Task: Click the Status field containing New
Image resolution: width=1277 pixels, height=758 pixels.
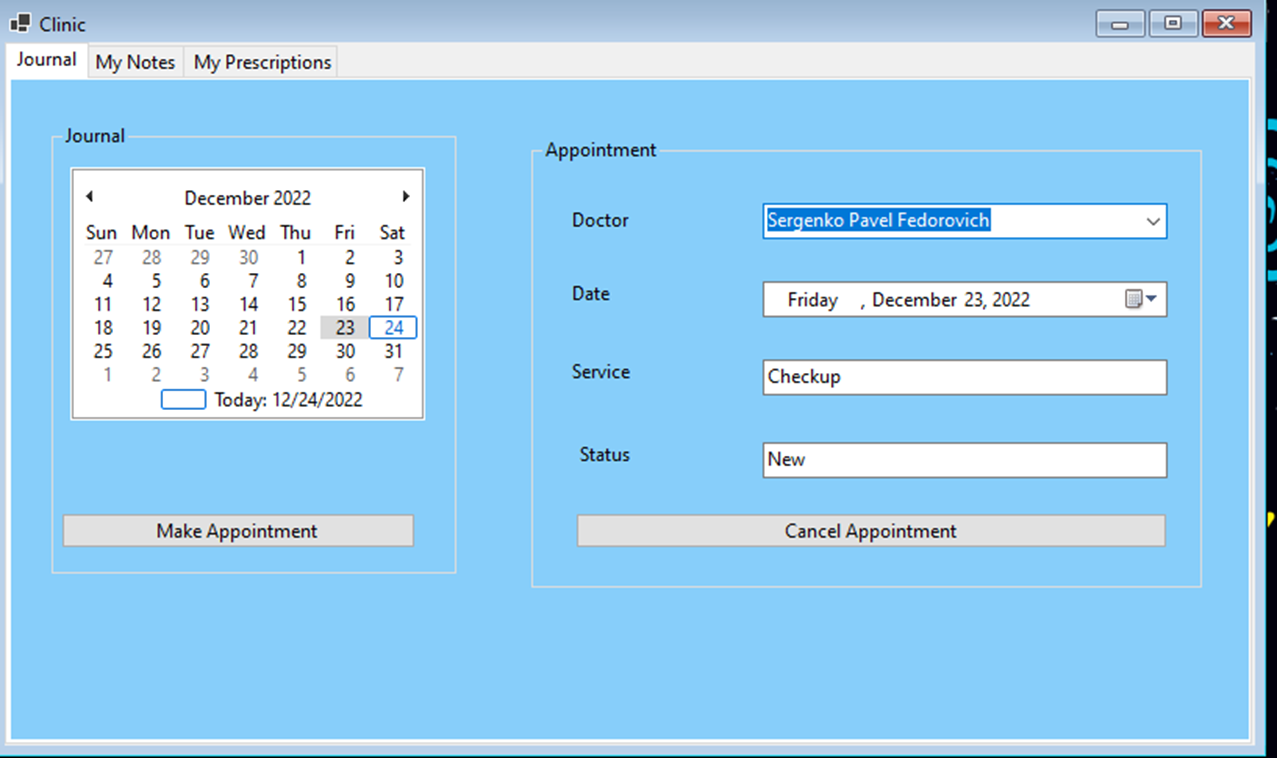Action: (964, 460)
